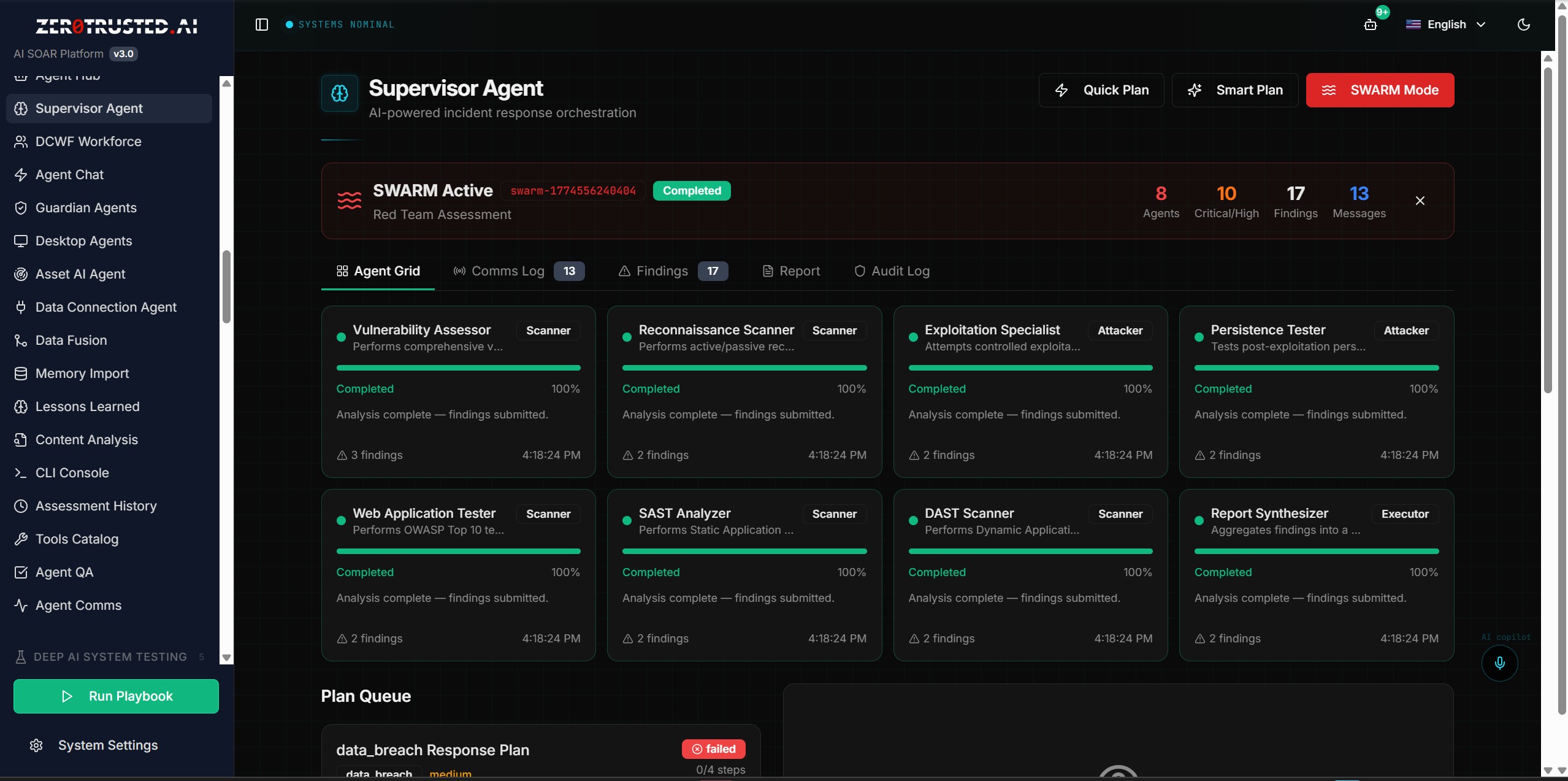Image resolution: width=1568 pixels, height=781 pixels.
Task: Collapse the sidebar with the panel toggle
Action: (262, 25)
